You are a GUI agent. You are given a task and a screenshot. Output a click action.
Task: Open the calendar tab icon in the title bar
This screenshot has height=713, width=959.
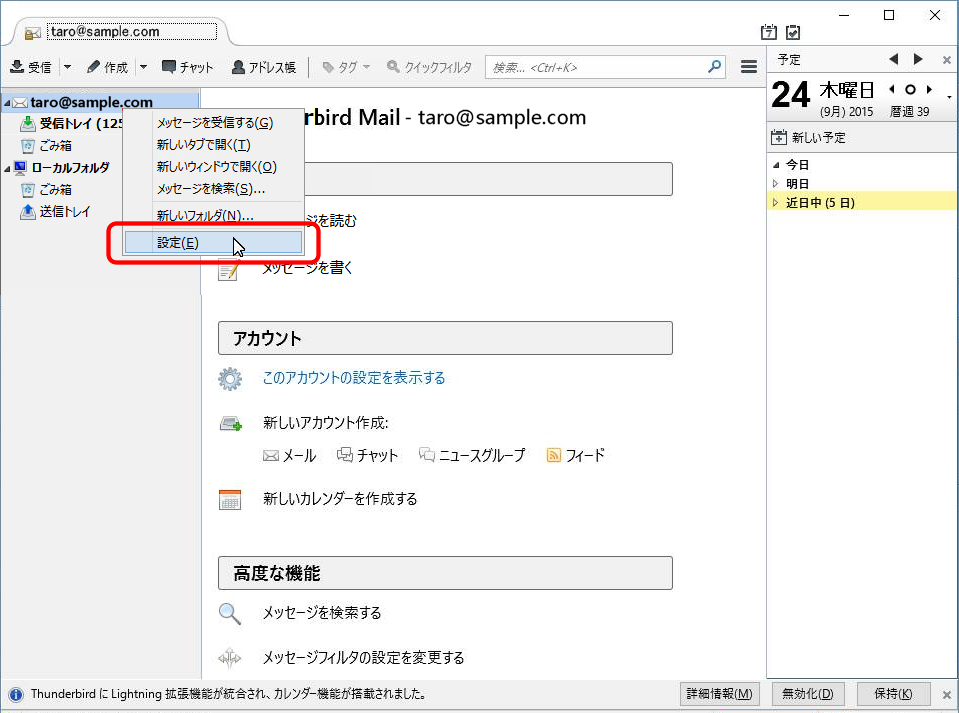(x=769, y=32)
